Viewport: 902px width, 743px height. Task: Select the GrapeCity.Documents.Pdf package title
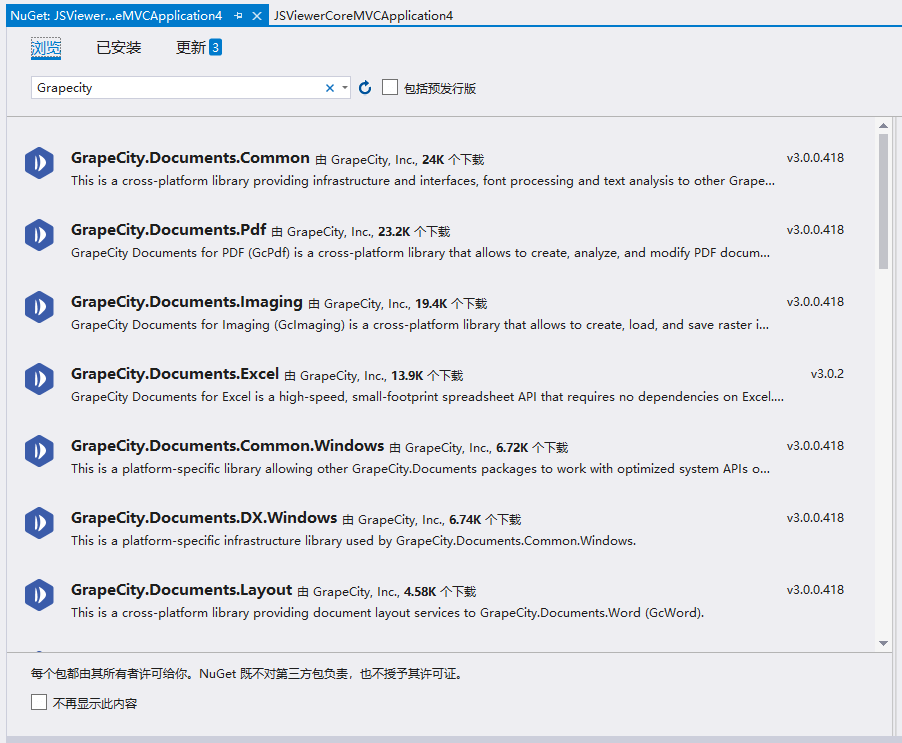pos(169,230)
